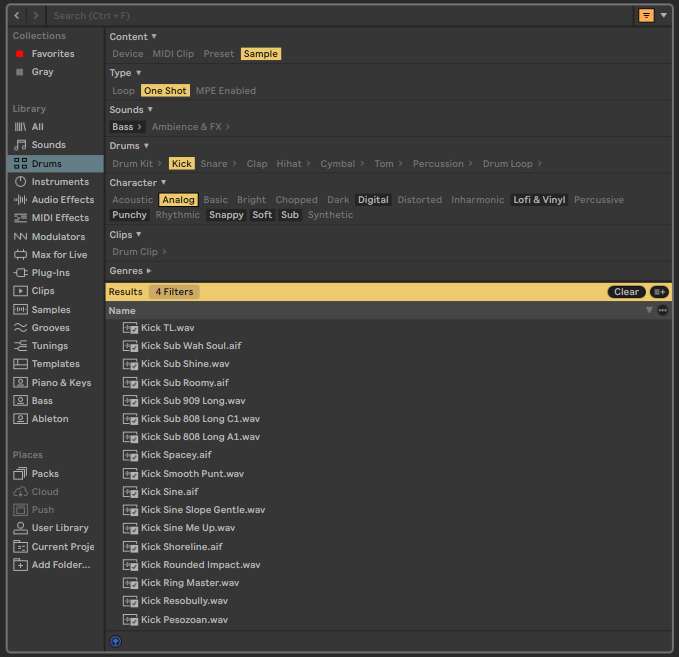The height and width of the screenshot is (657, 679).
Task: Open the Instruments category
Action: point(51,182)
